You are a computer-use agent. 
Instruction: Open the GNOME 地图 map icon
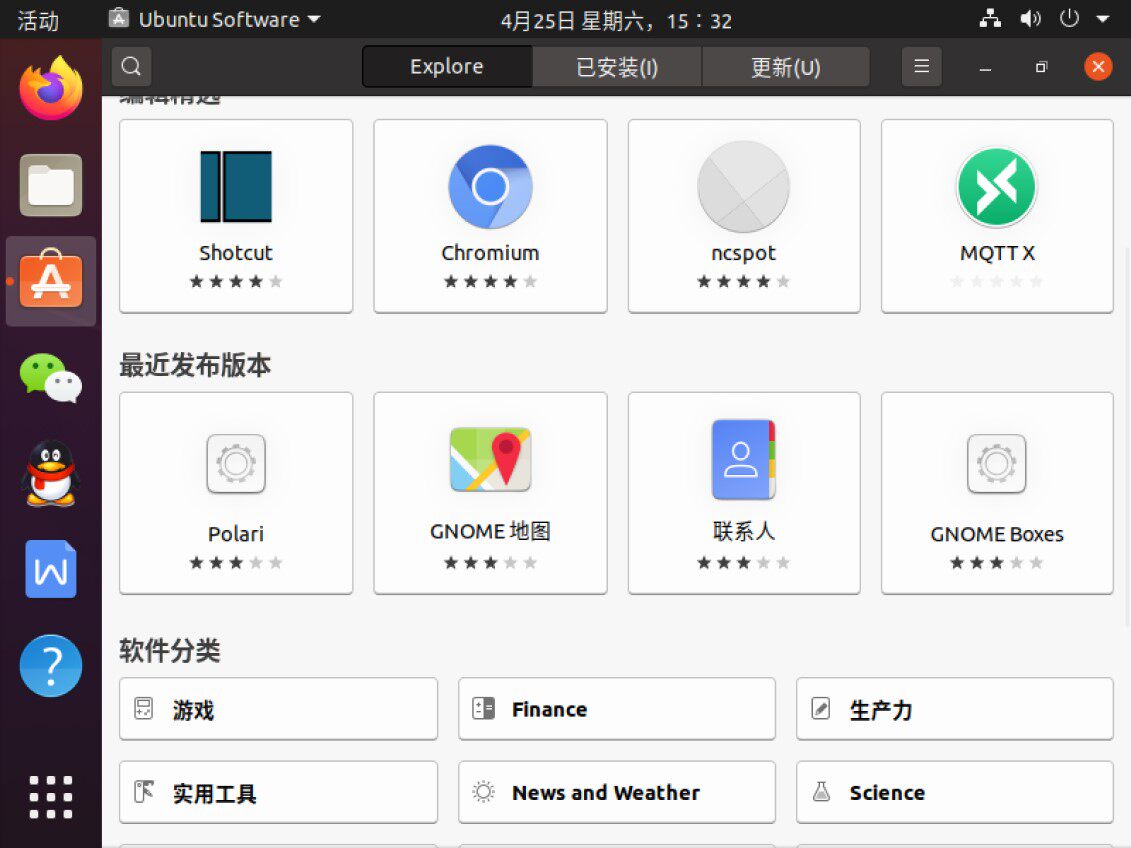pos(490,459)
